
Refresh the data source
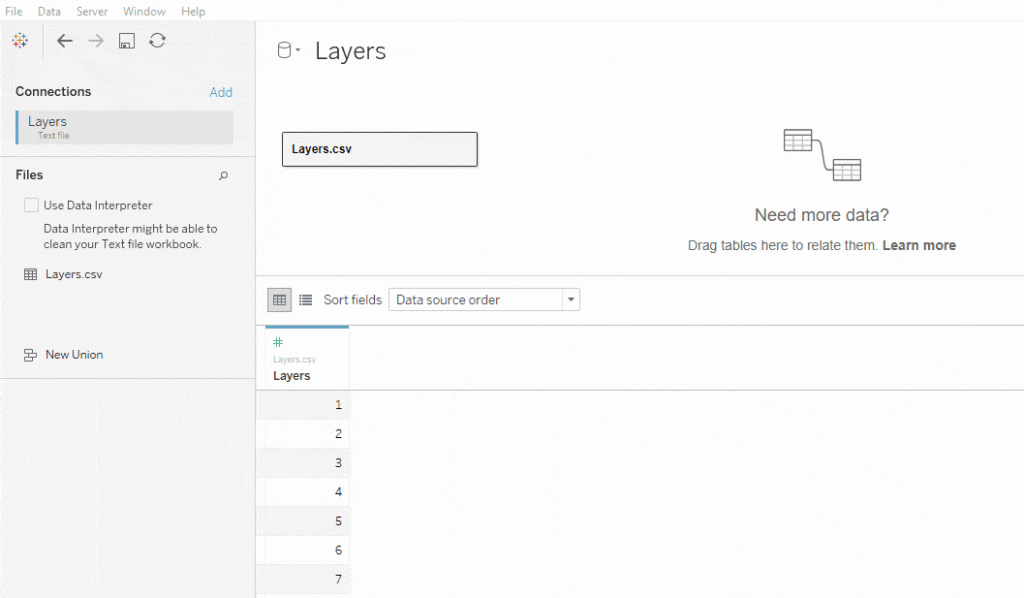click(157, 41)
